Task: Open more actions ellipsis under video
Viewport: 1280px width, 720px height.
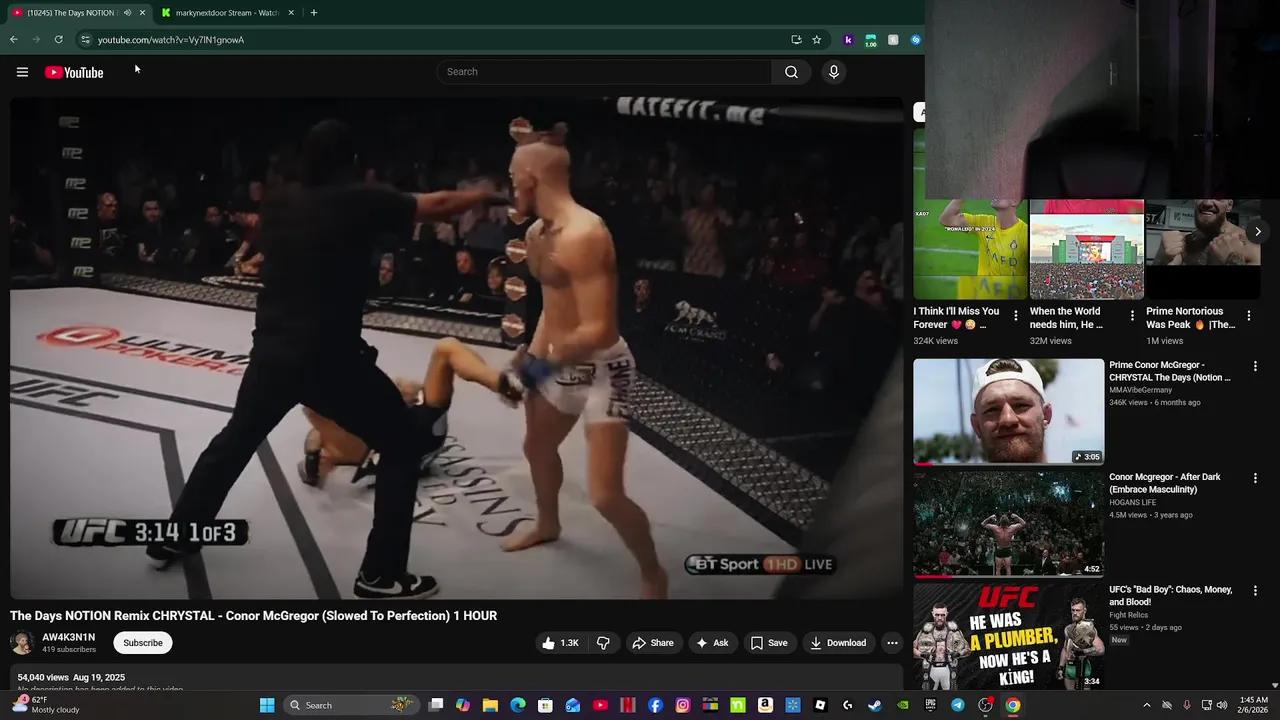Action: coord(892,643)
